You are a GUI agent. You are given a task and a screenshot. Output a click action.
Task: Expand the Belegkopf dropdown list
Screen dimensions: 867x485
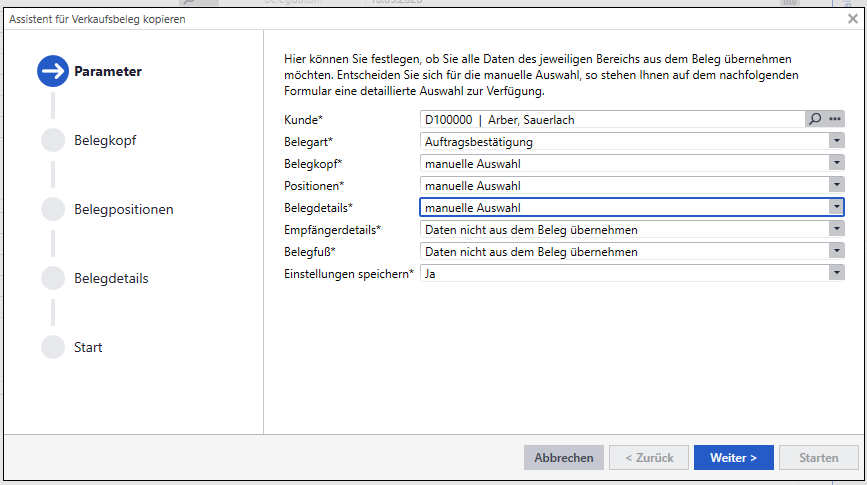tap(836, 163)
